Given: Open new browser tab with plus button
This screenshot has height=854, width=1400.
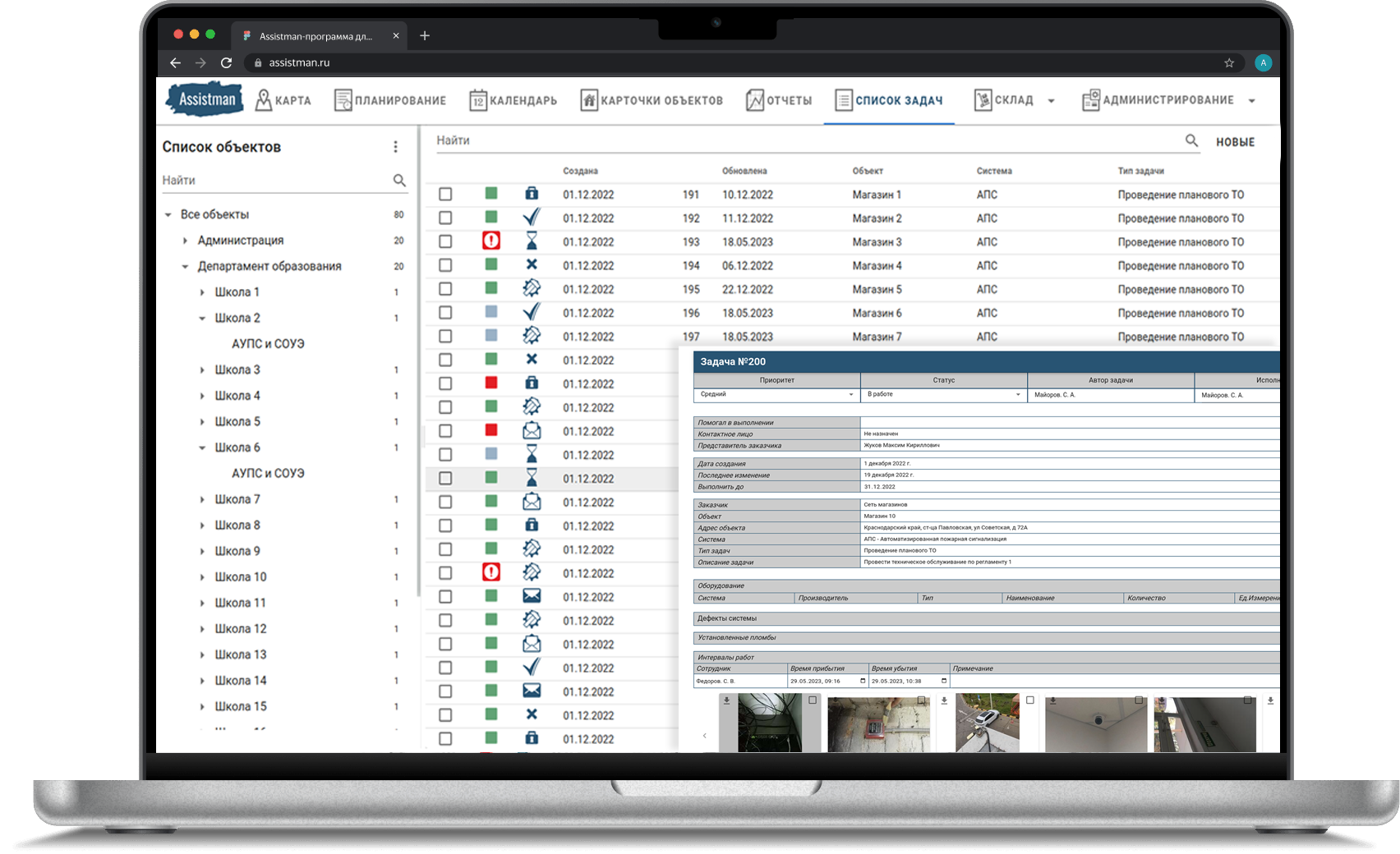Looking at the screenshot, I should point(425,35).
